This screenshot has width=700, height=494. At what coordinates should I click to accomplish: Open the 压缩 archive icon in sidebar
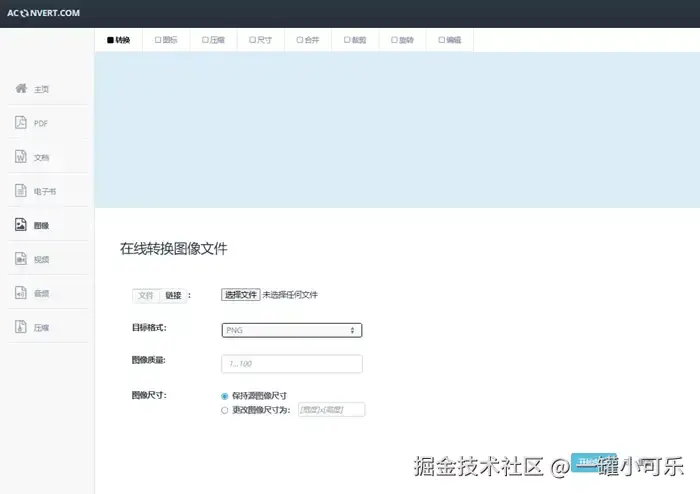pos(21,327)
